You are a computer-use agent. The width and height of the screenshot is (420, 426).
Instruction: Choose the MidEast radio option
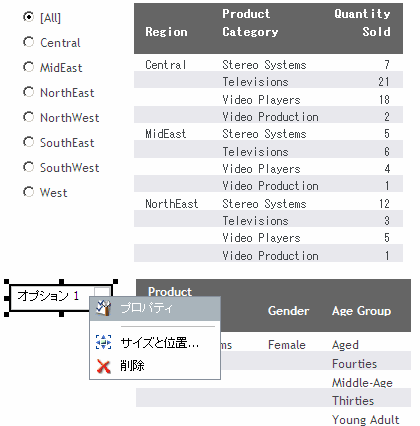[x=29, y=67]
